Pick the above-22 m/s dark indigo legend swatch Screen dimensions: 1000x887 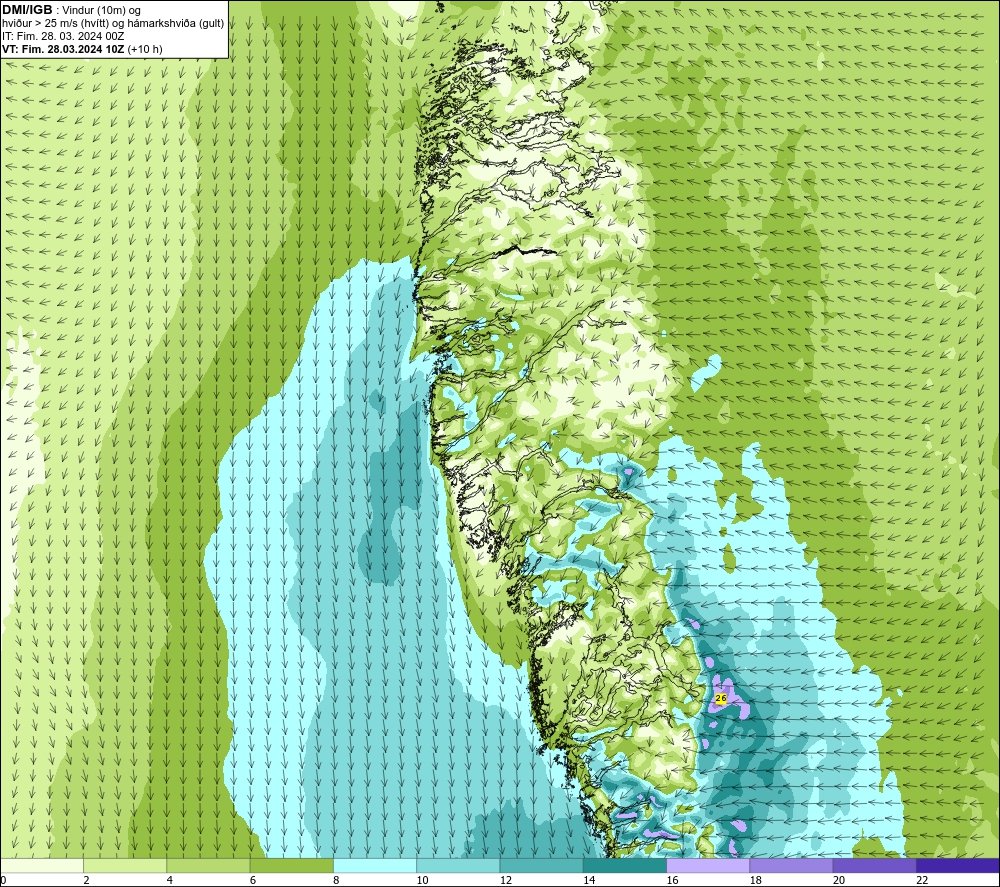point(958,865)
